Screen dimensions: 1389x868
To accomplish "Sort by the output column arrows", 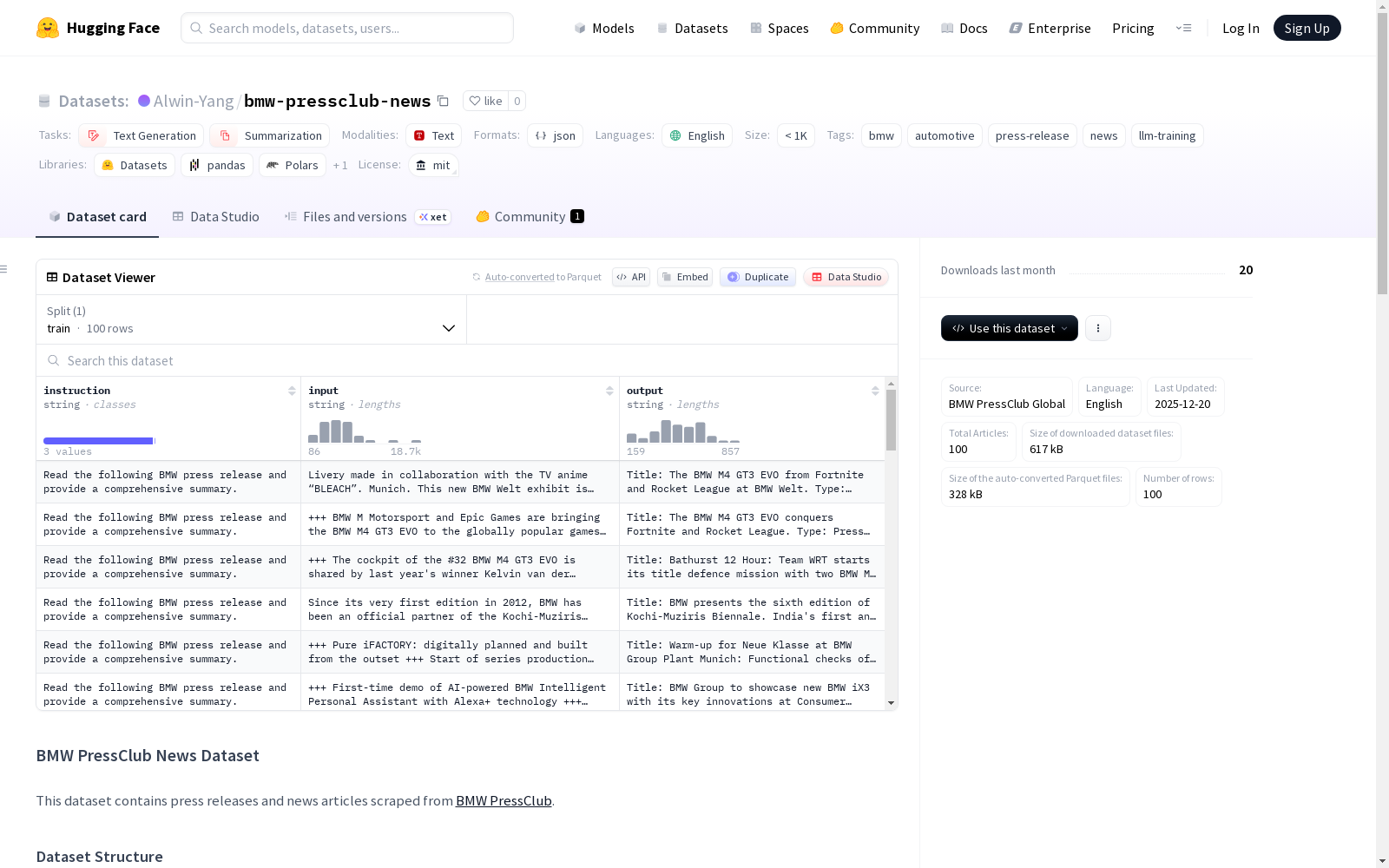I will tap(875, 391).
